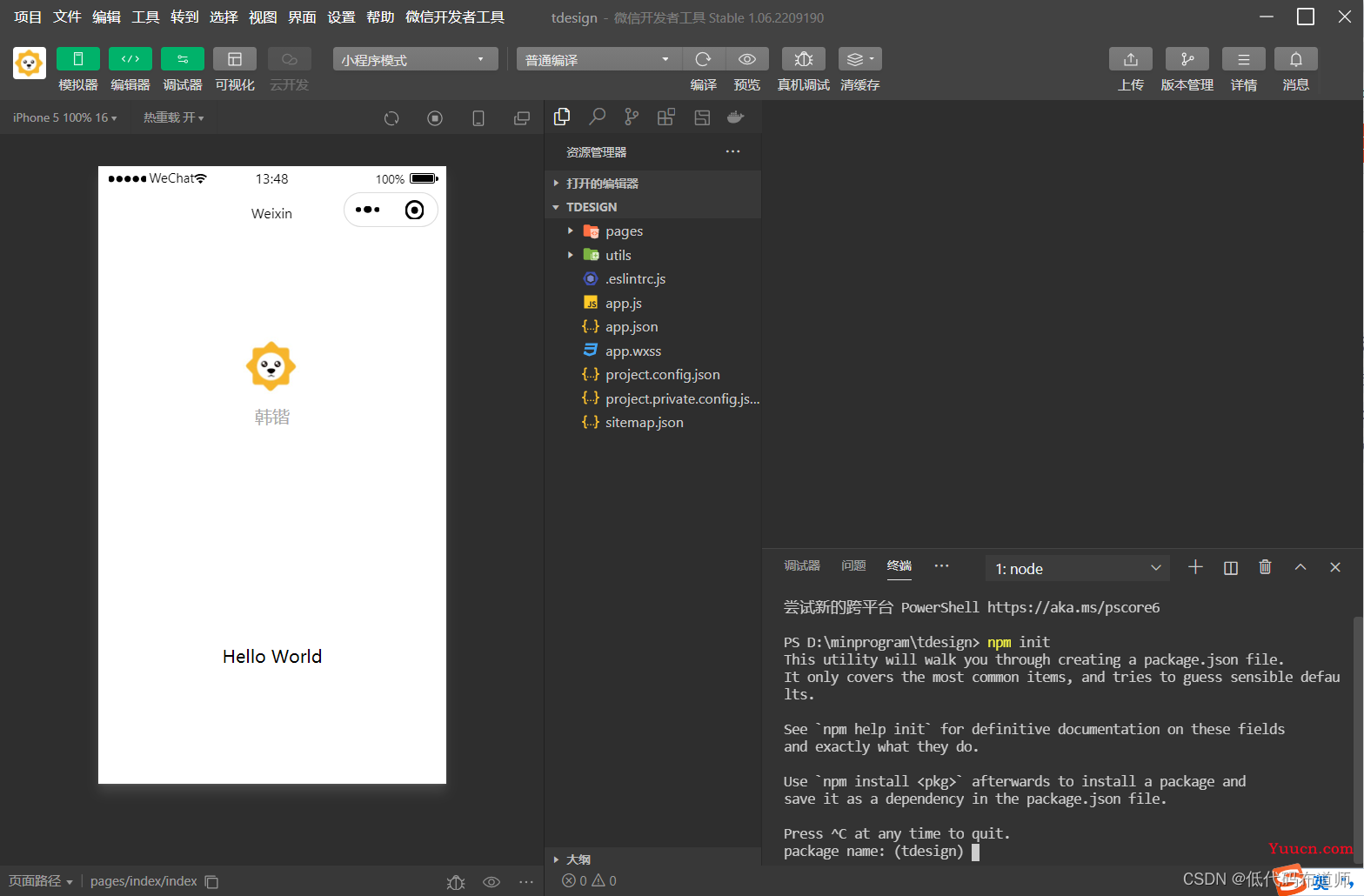Toggle the Debugger panel button
The width and height of the screenshot is (1364, 896).
click(183, 59)
